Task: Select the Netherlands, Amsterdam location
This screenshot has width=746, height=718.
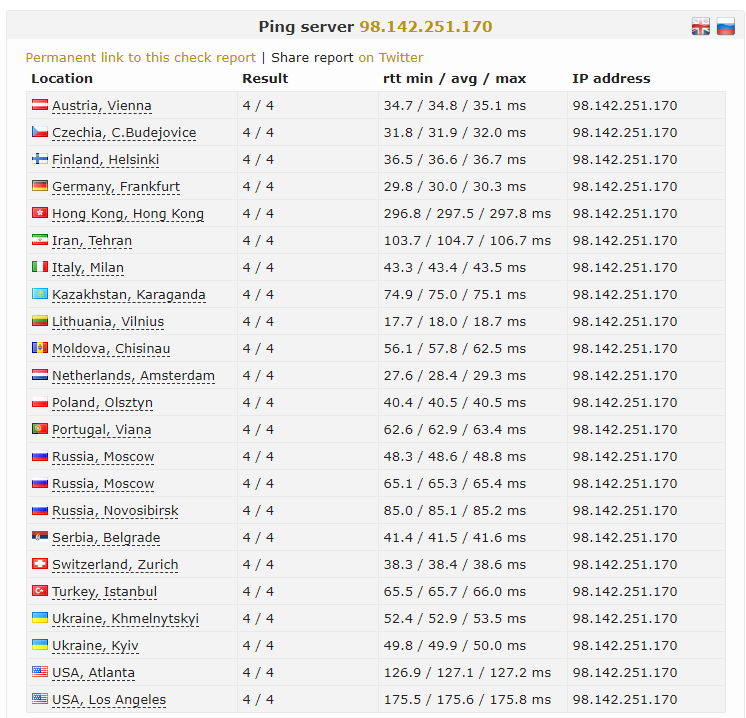Action: [133, 375]
